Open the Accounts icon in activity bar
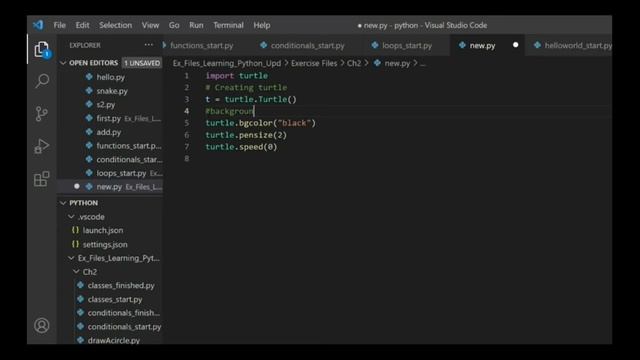 point(42,325)
